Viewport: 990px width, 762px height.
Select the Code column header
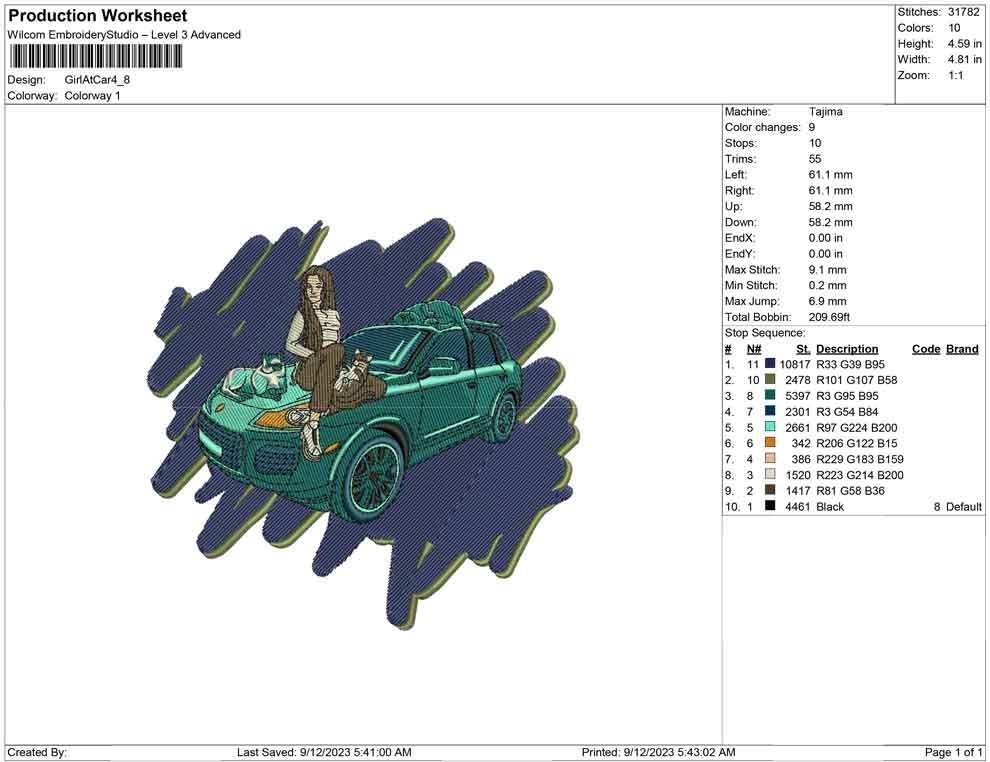tap(926, 349)
